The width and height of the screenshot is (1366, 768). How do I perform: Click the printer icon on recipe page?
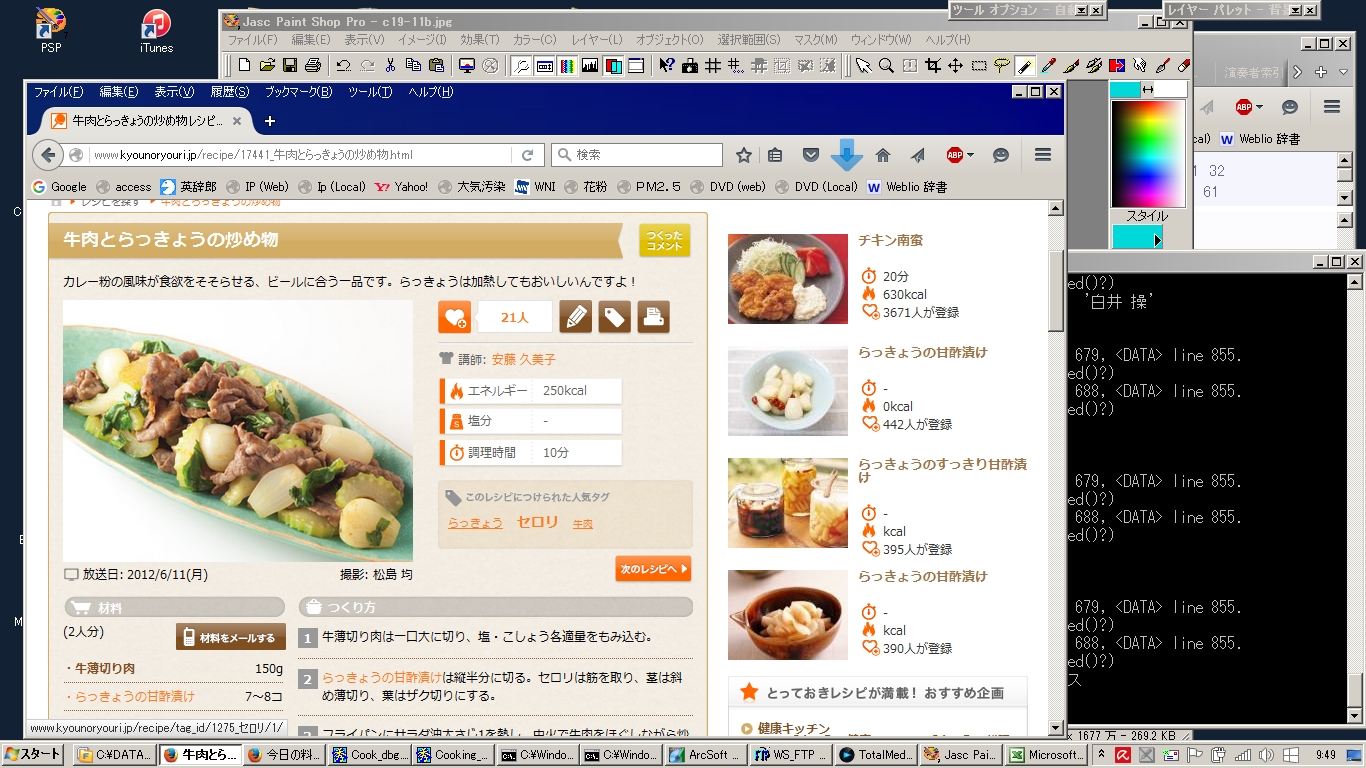653,317
